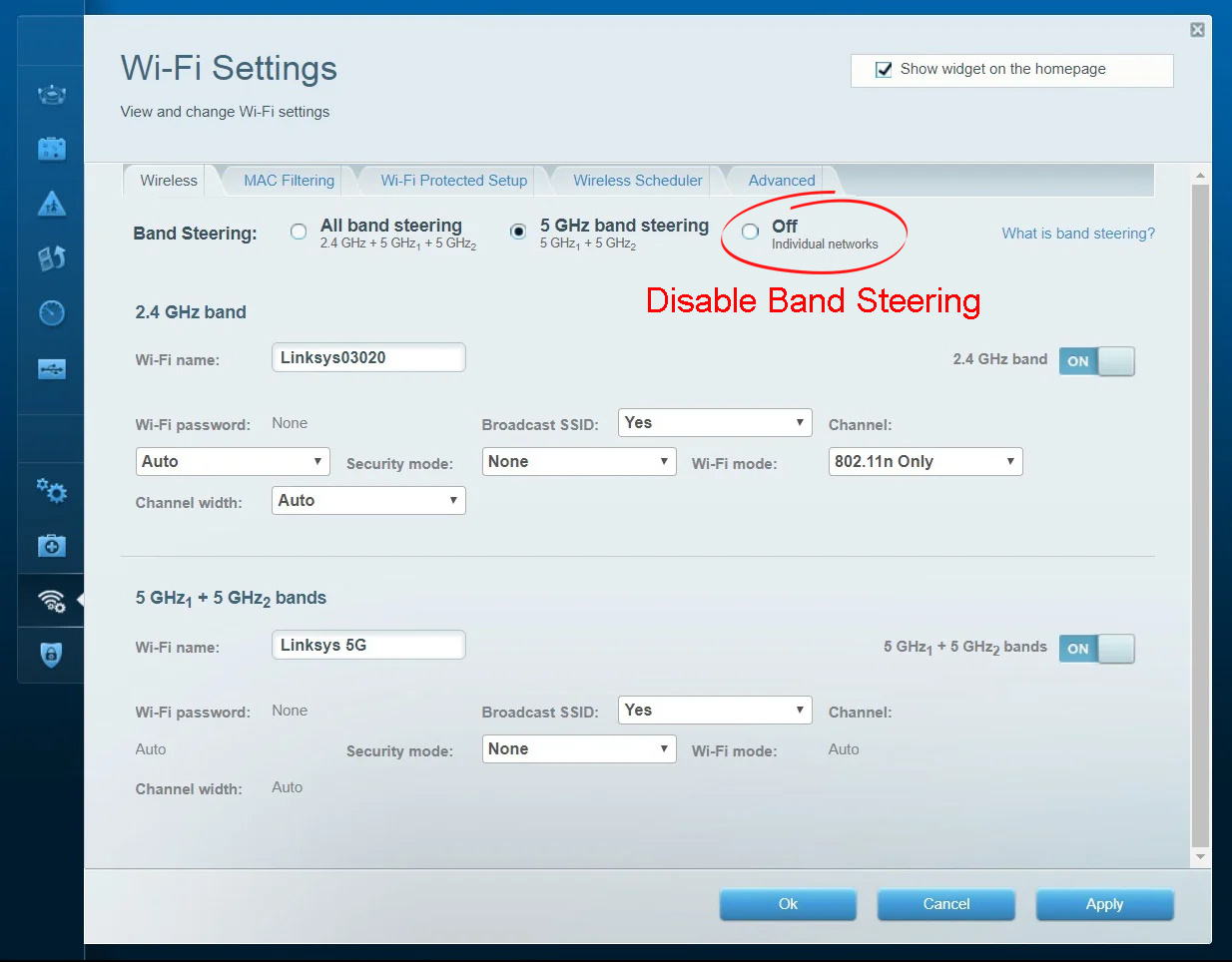Switch to the Wireless Scheduler tab

(x=637, y=181)
